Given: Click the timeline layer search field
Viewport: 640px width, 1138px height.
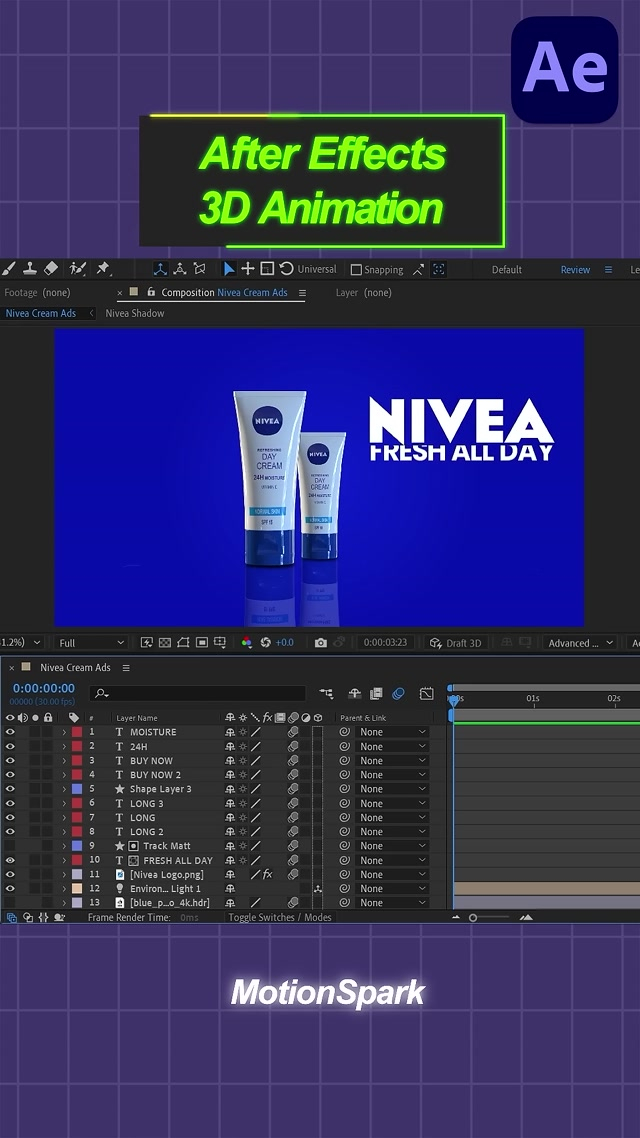Looking at the screenshot, I should pyautogui.click(x=200, y=693).
